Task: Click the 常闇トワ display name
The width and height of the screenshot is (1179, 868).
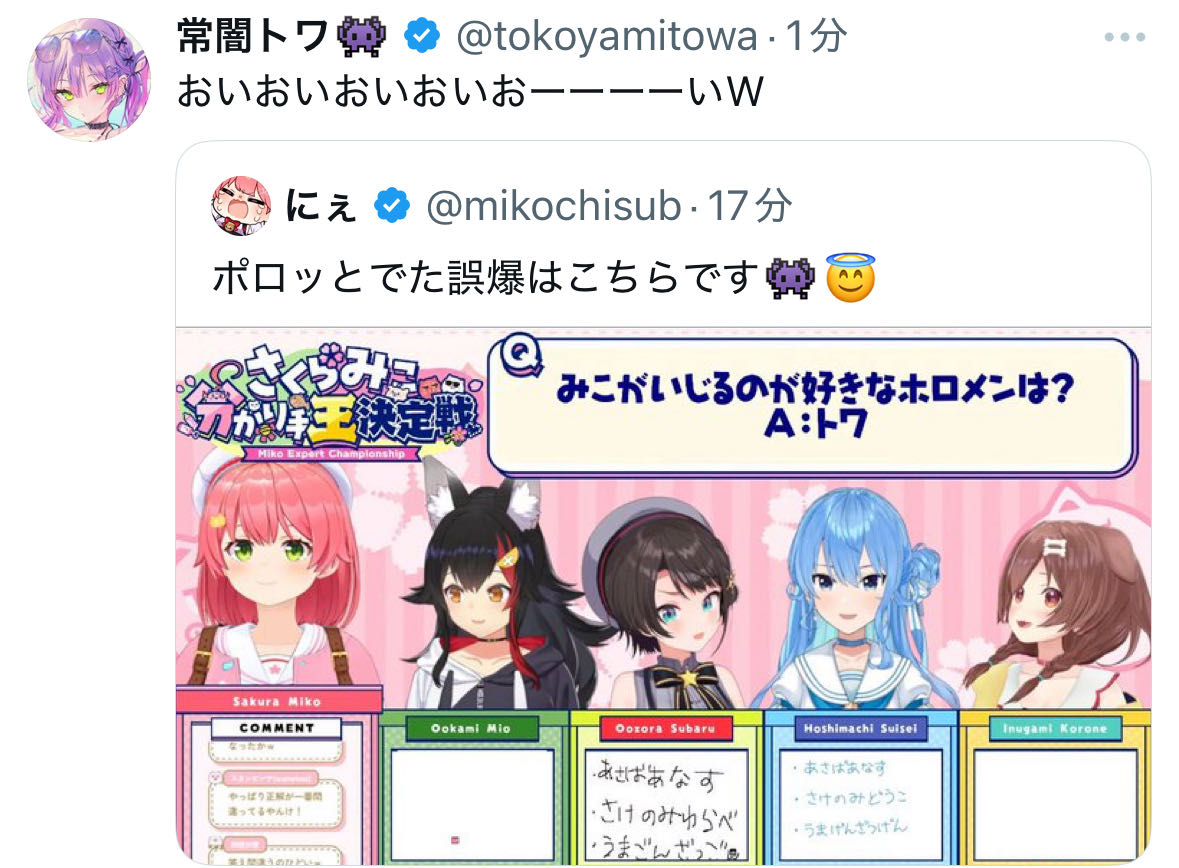Action: pos(253,36)
